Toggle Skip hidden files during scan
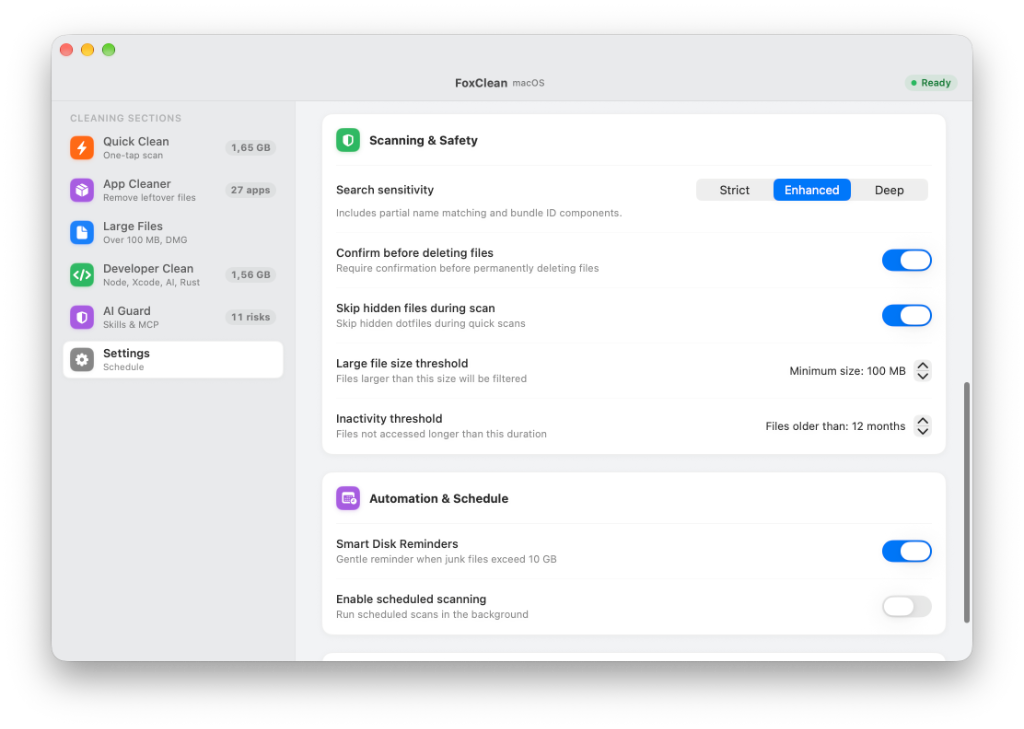Image resolution: width=1024 pixels, height=729 pixels. (906, 316)
